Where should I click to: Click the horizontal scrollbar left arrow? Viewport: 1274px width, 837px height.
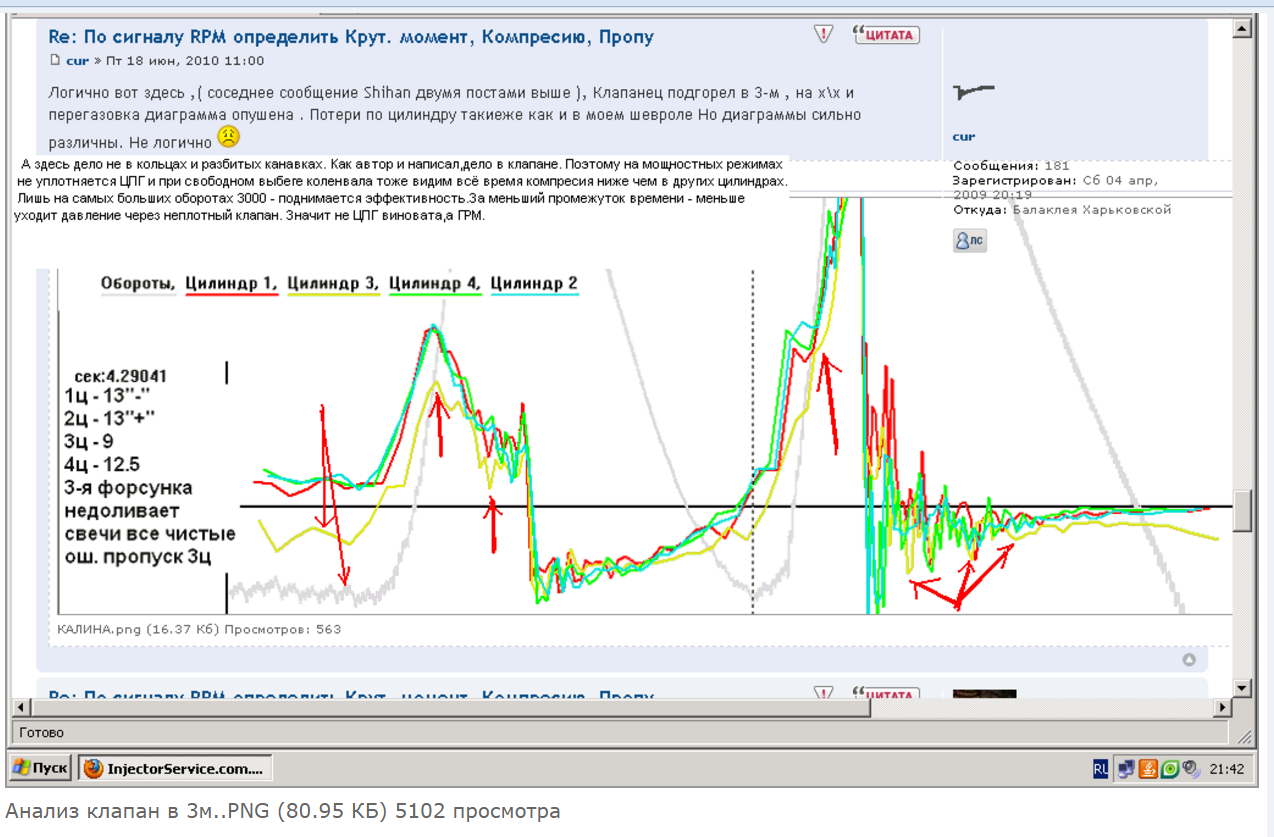coord(19,707)
